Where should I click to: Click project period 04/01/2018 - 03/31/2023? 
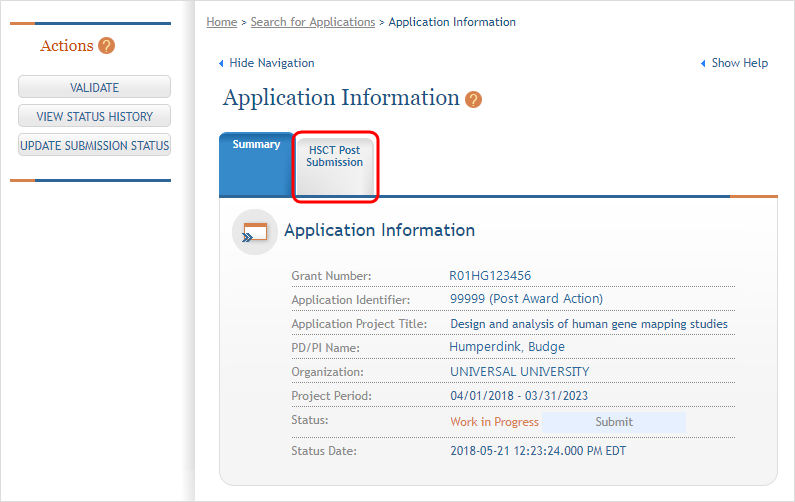[x=519, y=396]
